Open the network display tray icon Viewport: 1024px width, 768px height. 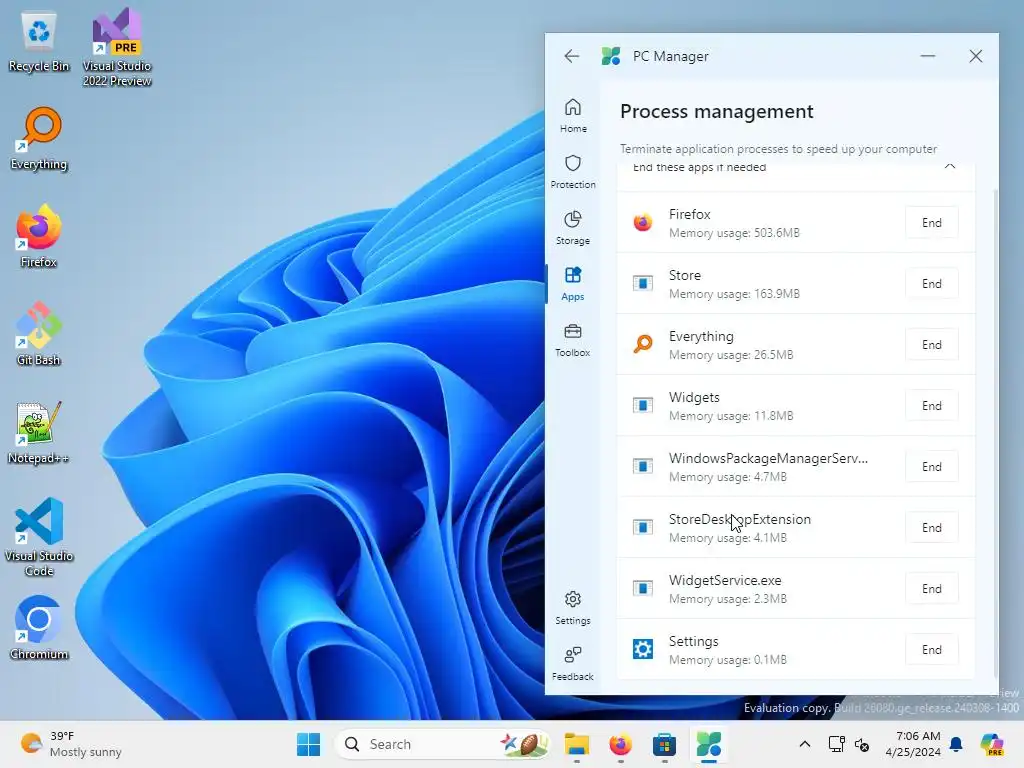click(x=837, y=744)
